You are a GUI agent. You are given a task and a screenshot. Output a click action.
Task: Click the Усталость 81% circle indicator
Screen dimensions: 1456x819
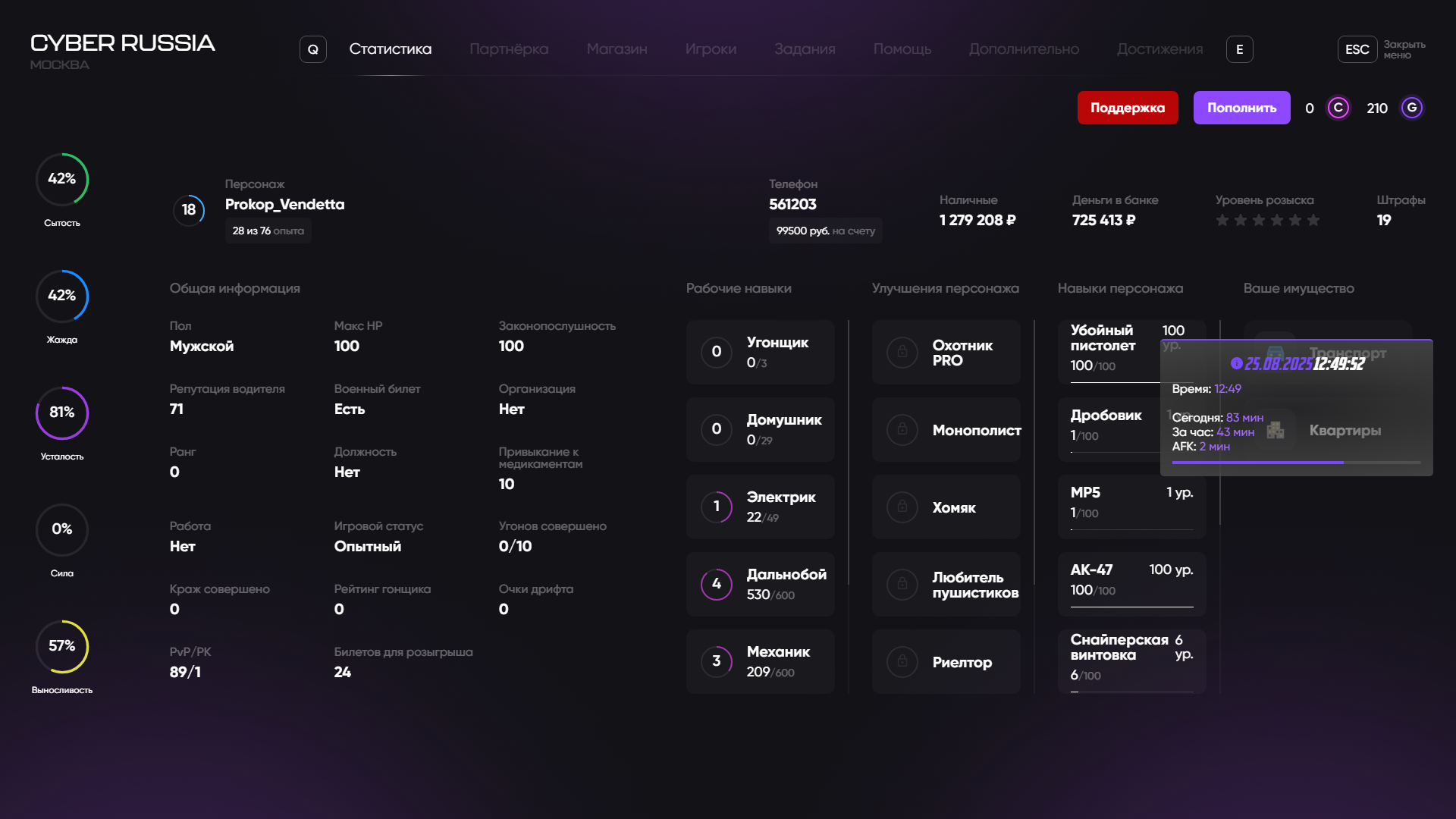coord(62,413)
